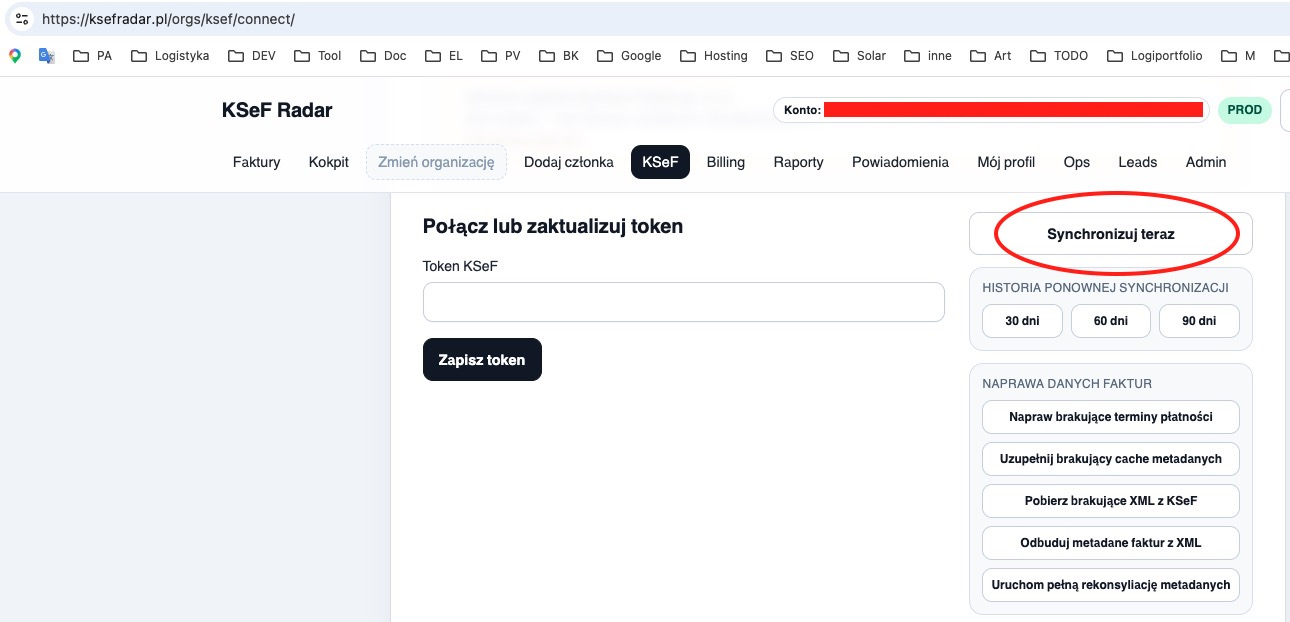Screen dimensions: 1290x622
Task: Click Uzupełnij brakujący cache metadanych
Action: [1110, 458]
